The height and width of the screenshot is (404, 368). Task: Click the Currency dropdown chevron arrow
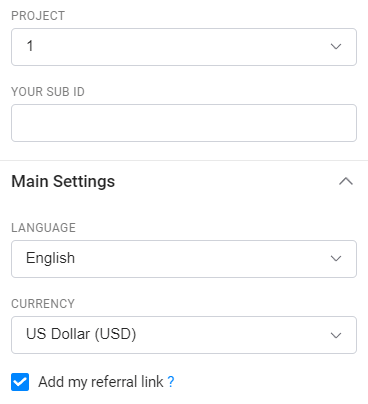point(336,335)
